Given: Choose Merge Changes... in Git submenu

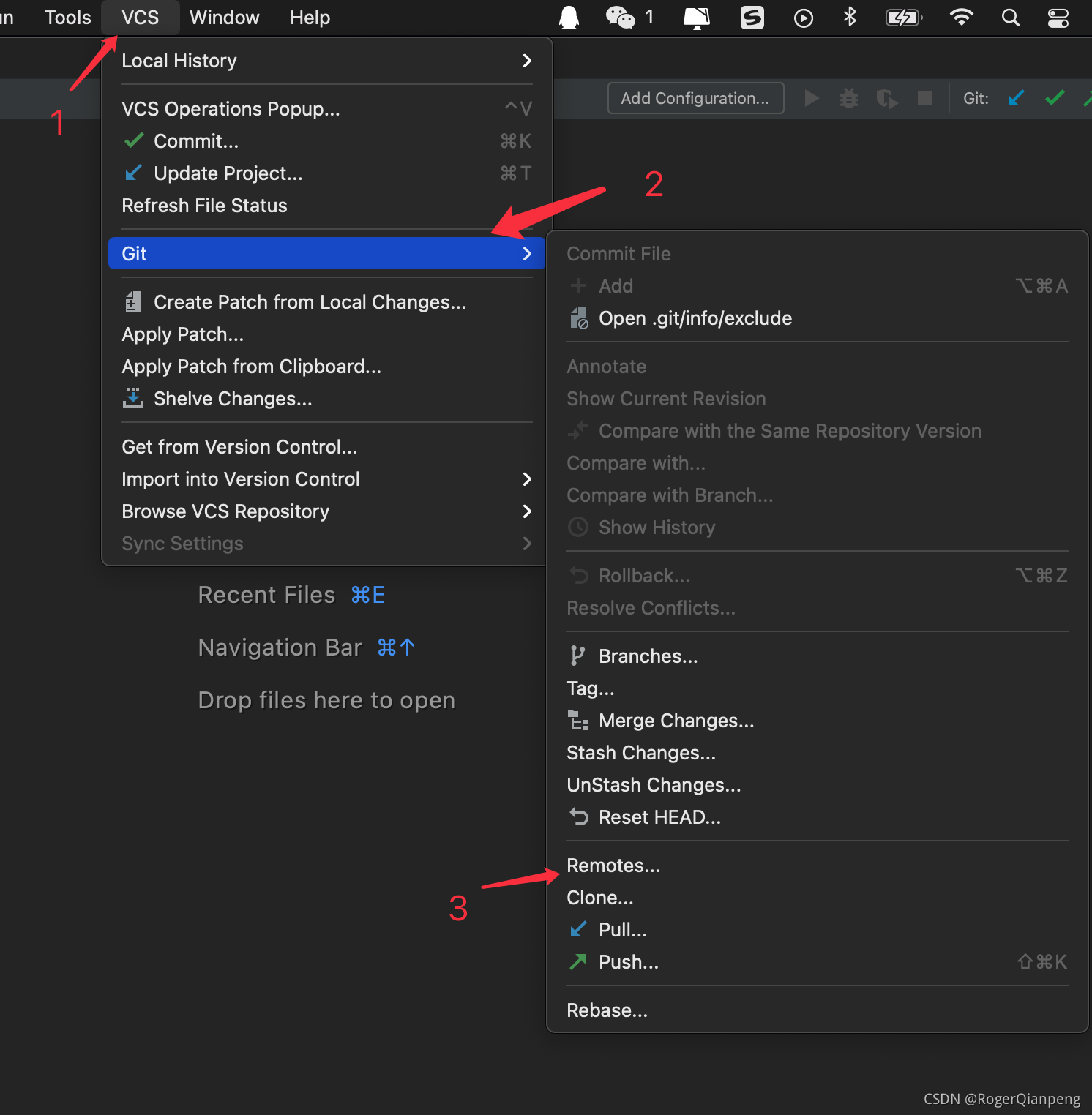Looking at the screenshot, I should [x=818, y=721].
